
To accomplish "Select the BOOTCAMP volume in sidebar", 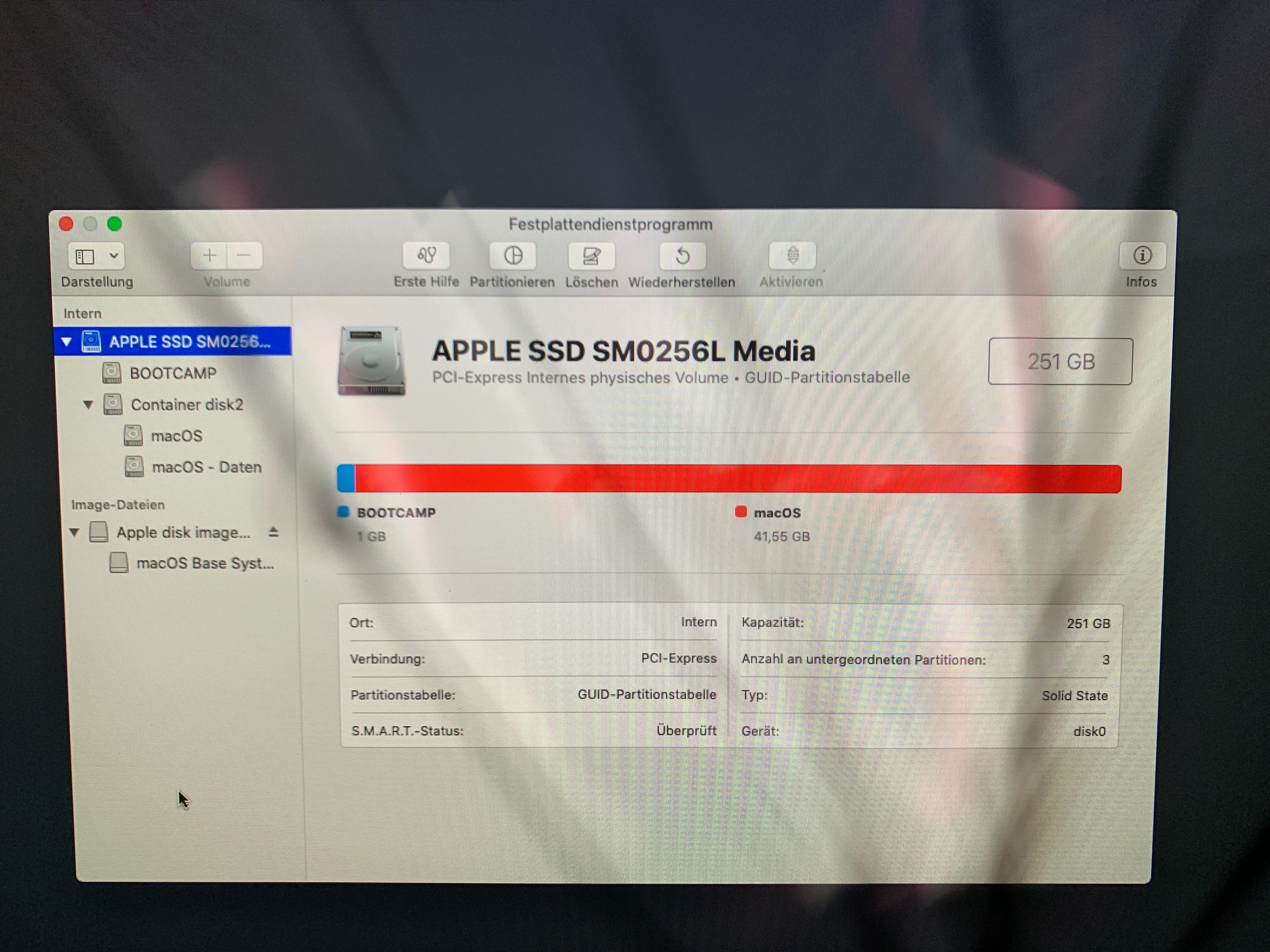I will point(173,374).
